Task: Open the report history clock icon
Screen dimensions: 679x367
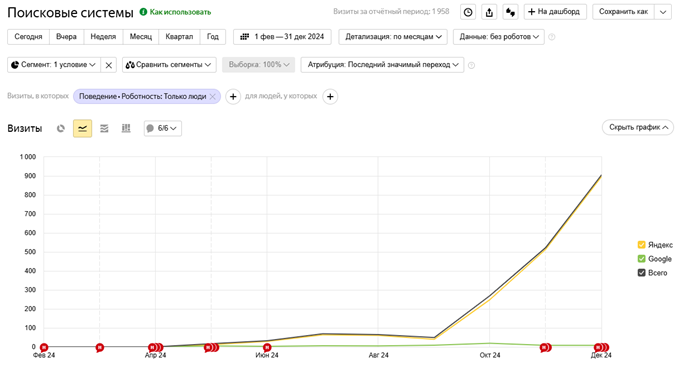Action: click(468, 12)
